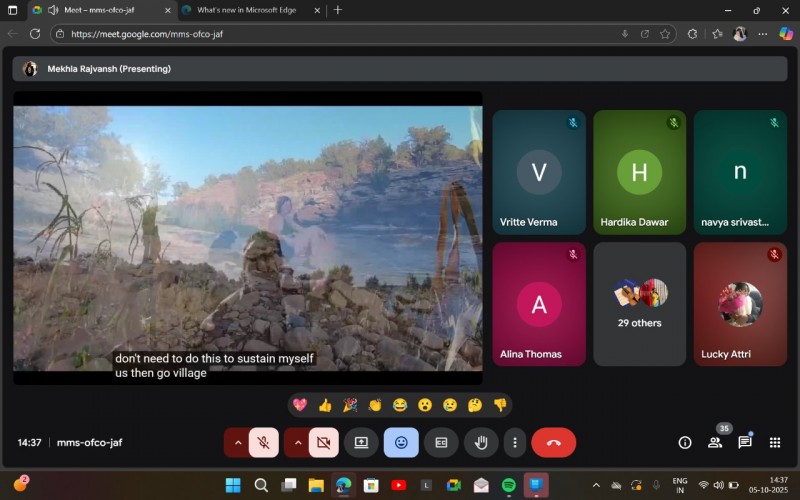Open more options three-dot menu
This screenshot has height=500, width=800.
pos(514,442)
